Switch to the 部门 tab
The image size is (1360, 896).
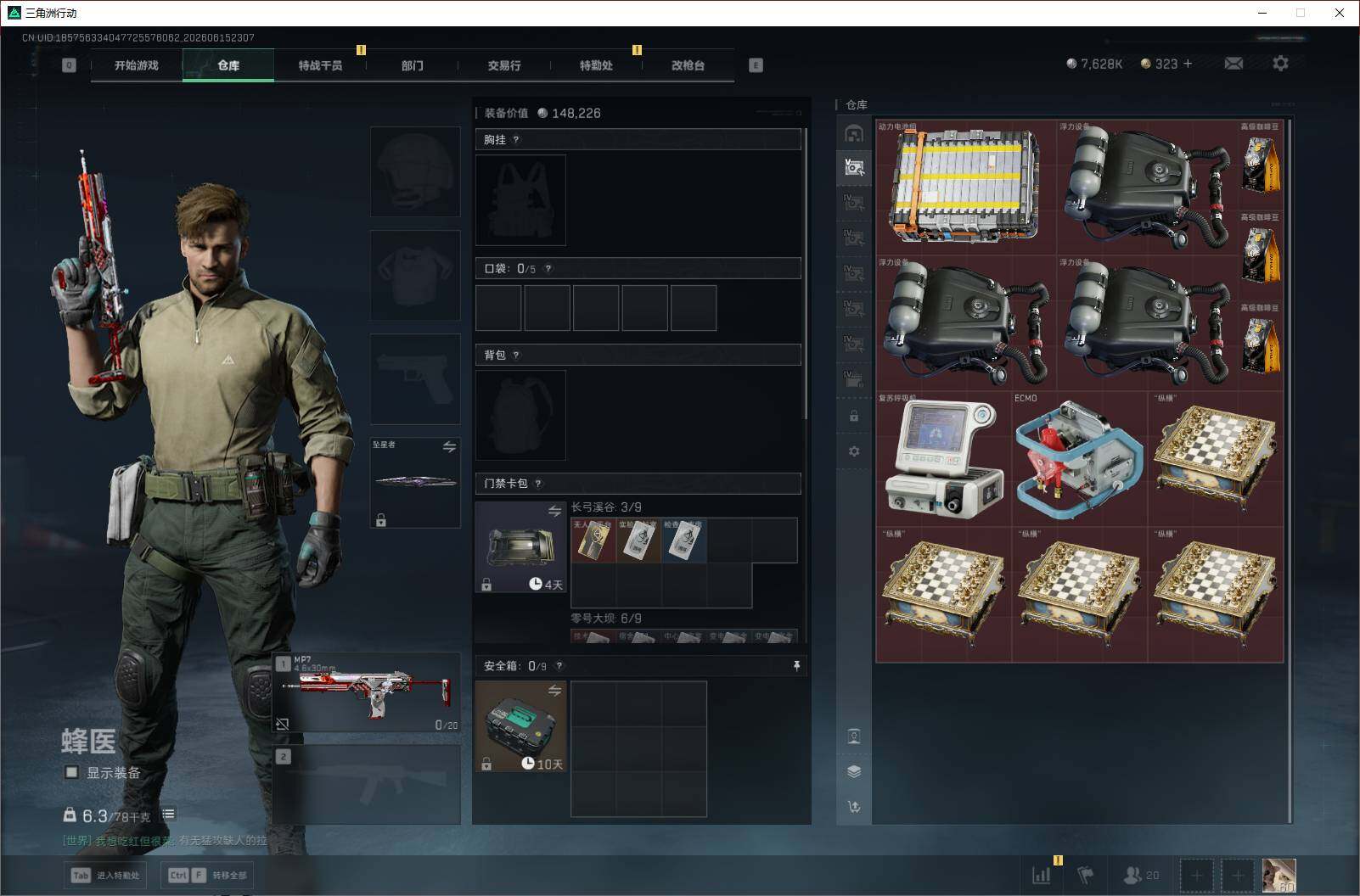click(412, 65)
